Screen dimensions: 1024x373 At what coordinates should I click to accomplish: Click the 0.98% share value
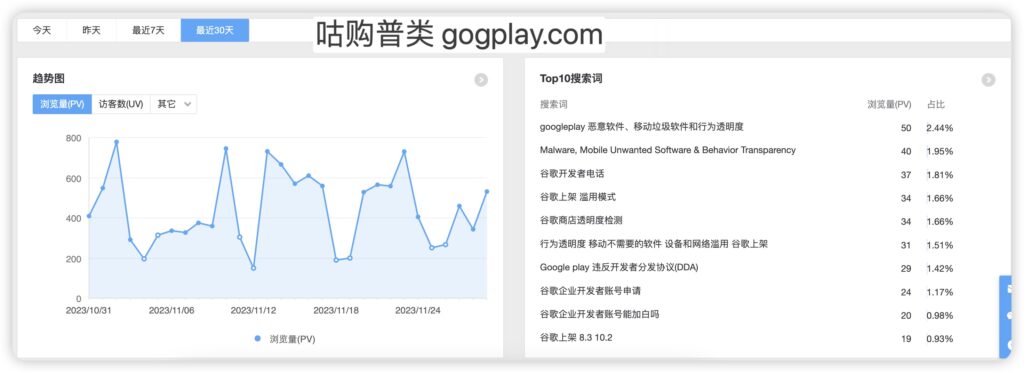click(x=940, y=316)
